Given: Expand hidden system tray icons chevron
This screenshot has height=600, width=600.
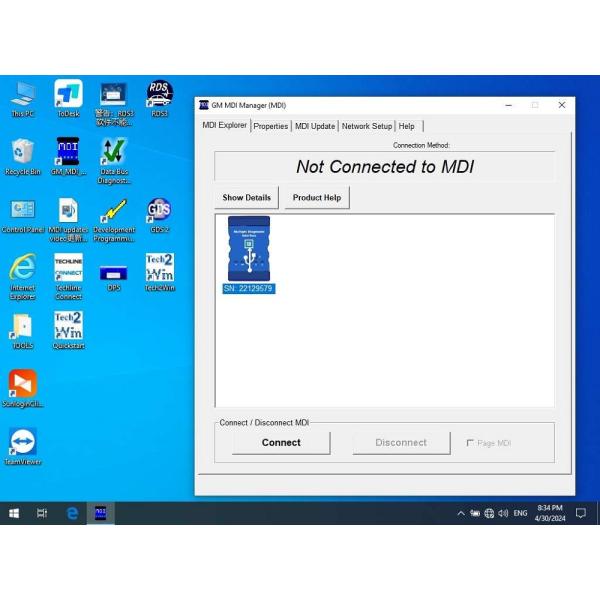Looking at the screenshot, I should (460, 513).
